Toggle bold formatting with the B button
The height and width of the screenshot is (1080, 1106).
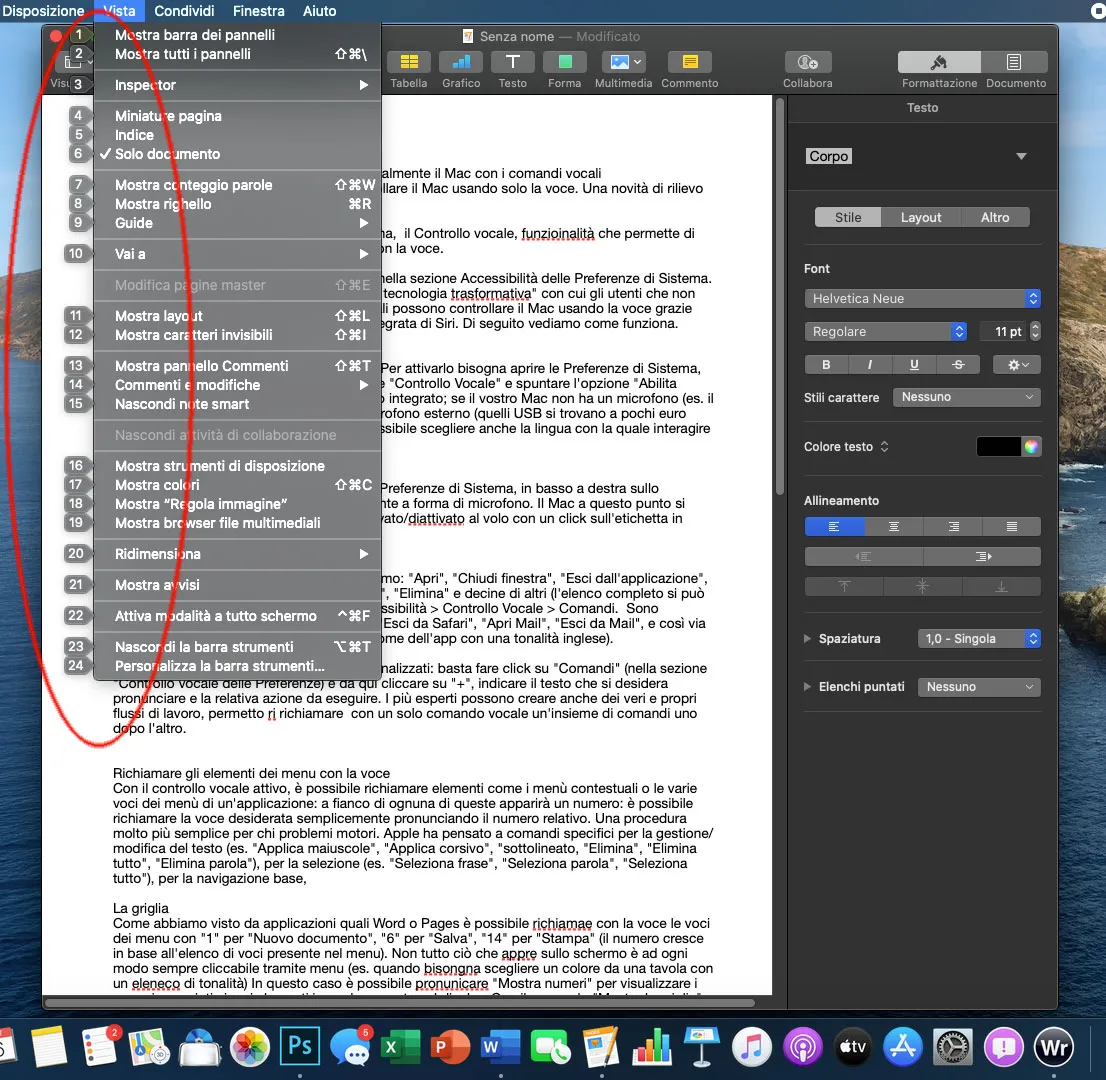(825, 364)
